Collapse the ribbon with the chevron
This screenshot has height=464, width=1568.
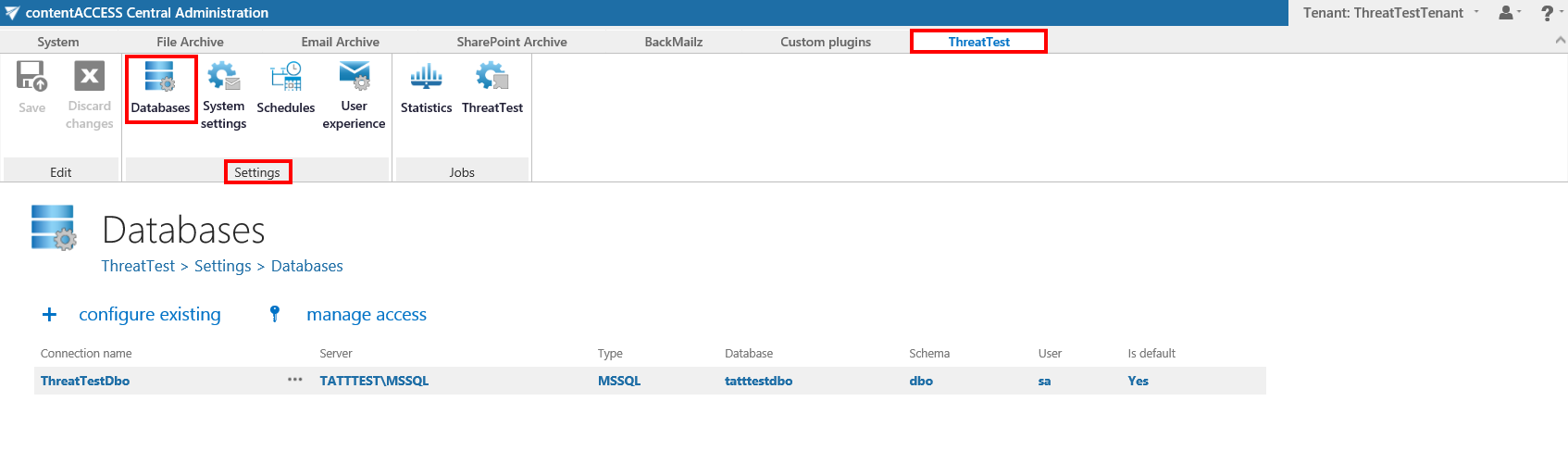1561,41
